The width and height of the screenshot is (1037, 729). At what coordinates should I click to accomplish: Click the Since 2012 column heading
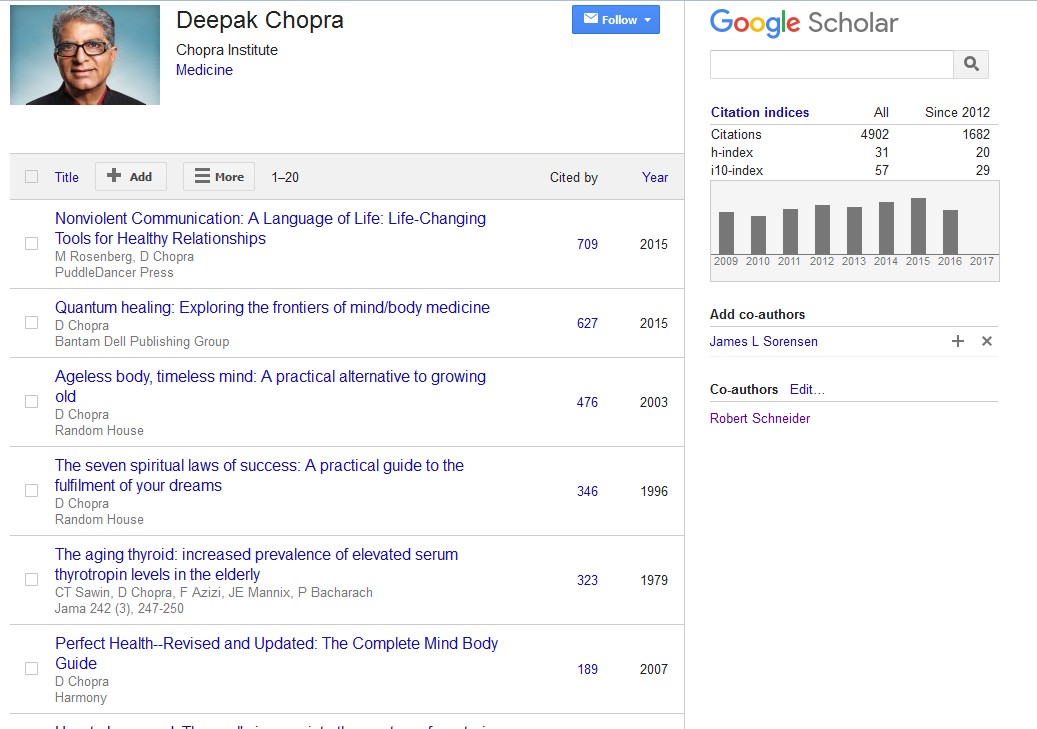957,112
